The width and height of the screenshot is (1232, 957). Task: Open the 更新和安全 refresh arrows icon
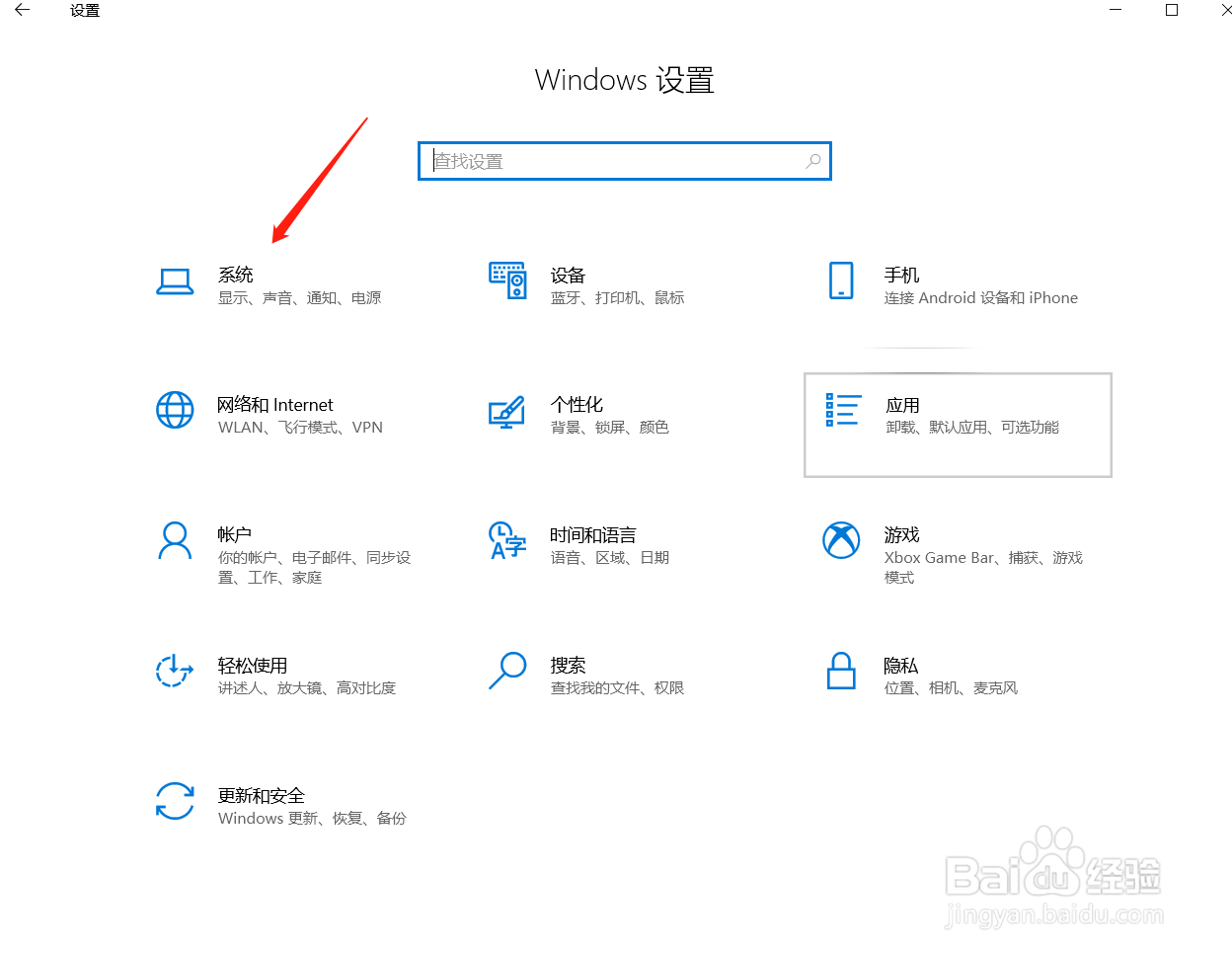tap(175, 801)
